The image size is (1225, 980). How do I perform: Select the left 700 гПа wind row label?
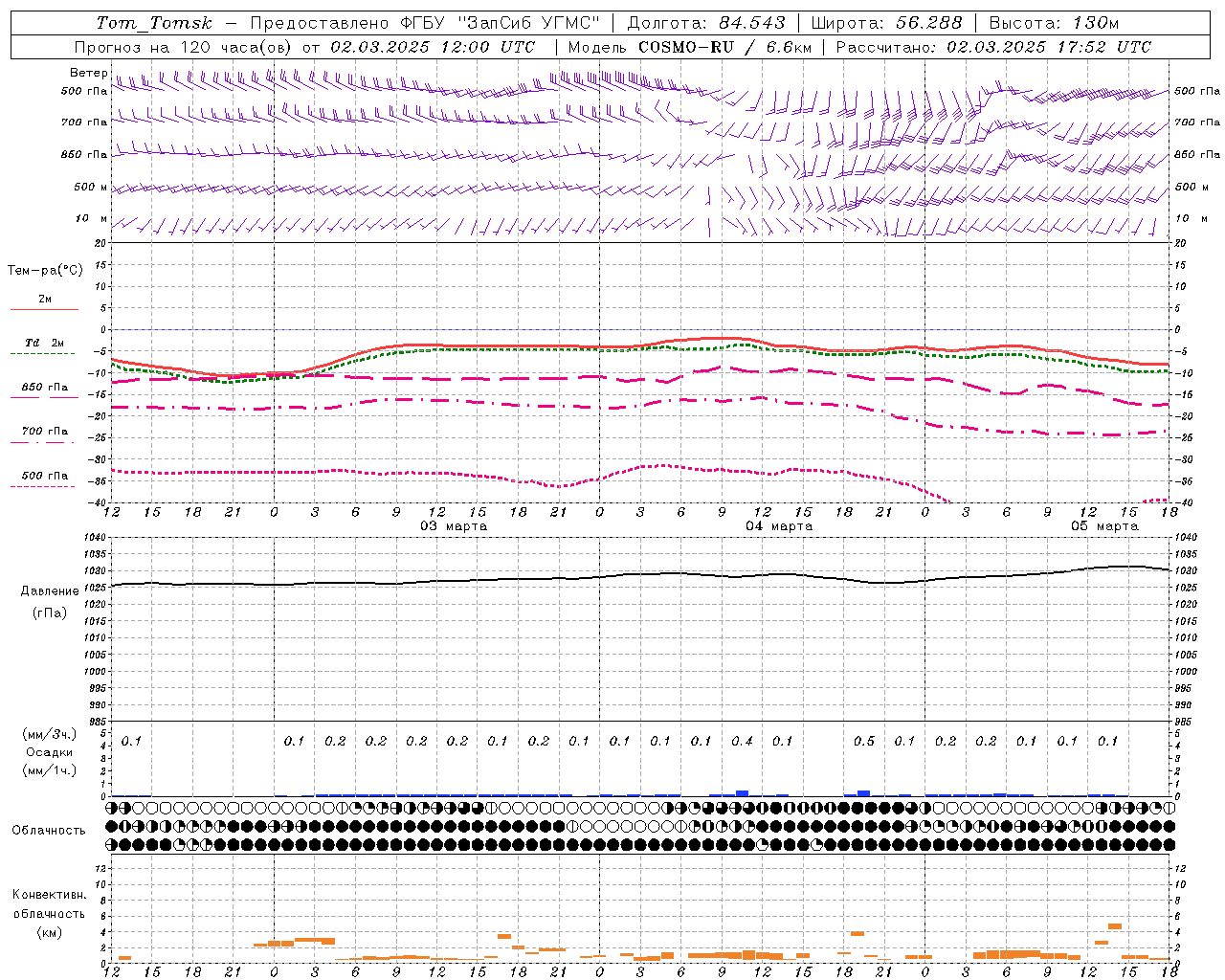84,122
